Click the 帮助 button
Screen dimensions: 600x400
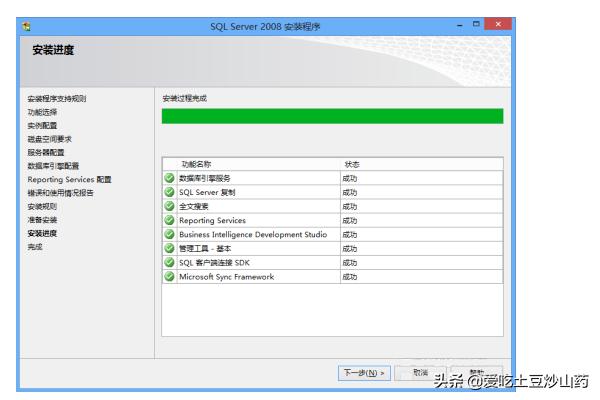477,372
